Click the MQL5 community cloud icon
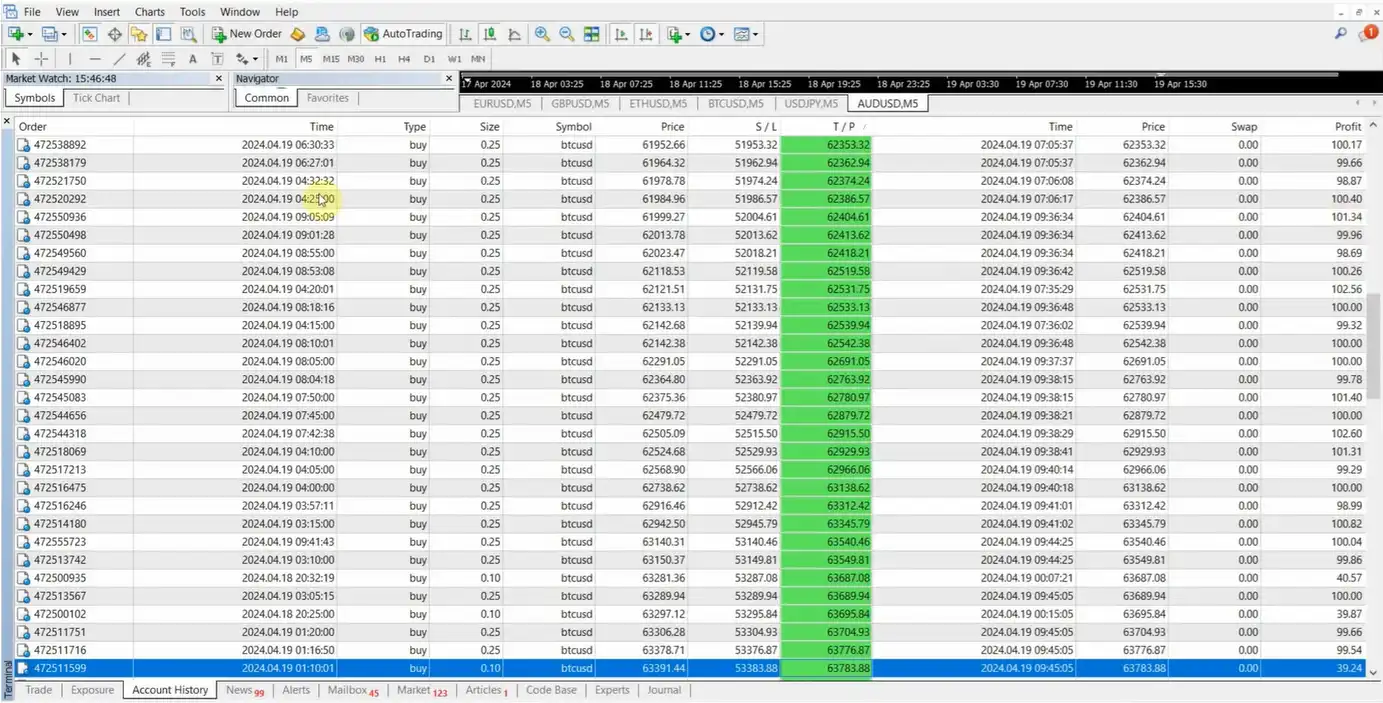Image resolution: width=1383 pixels, height=703 pixels. (322, 34)
